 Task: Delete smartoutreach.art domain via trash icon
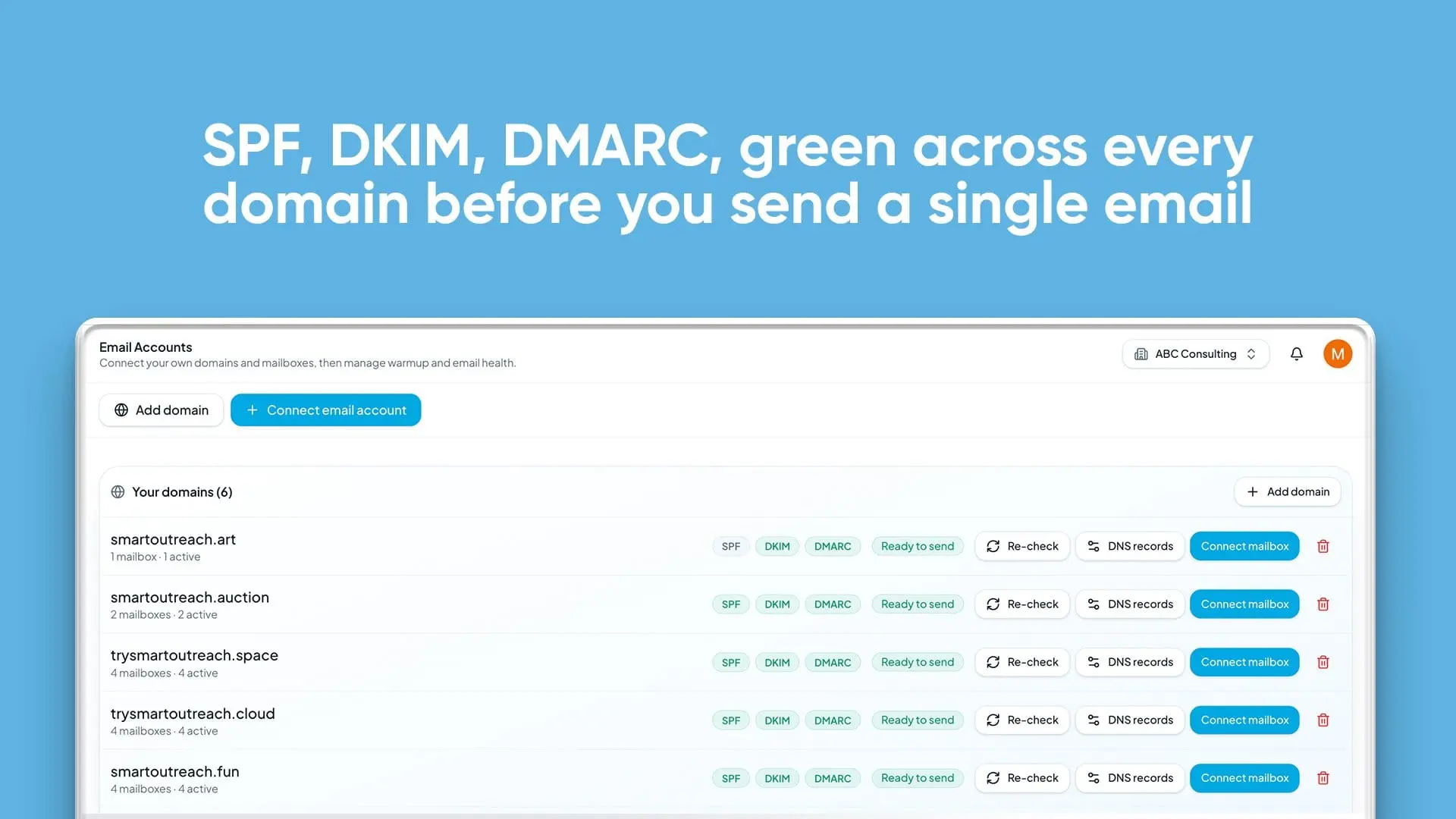click(1323, 547)
